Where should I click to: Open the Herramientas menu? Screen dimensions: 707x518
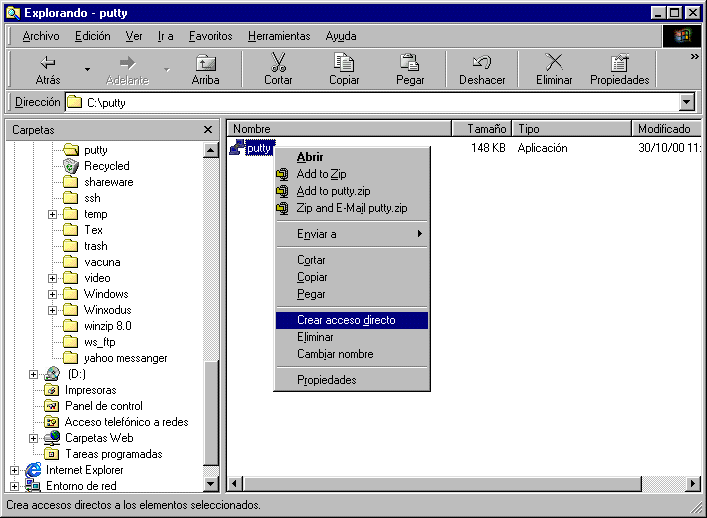tap(279, 36)
